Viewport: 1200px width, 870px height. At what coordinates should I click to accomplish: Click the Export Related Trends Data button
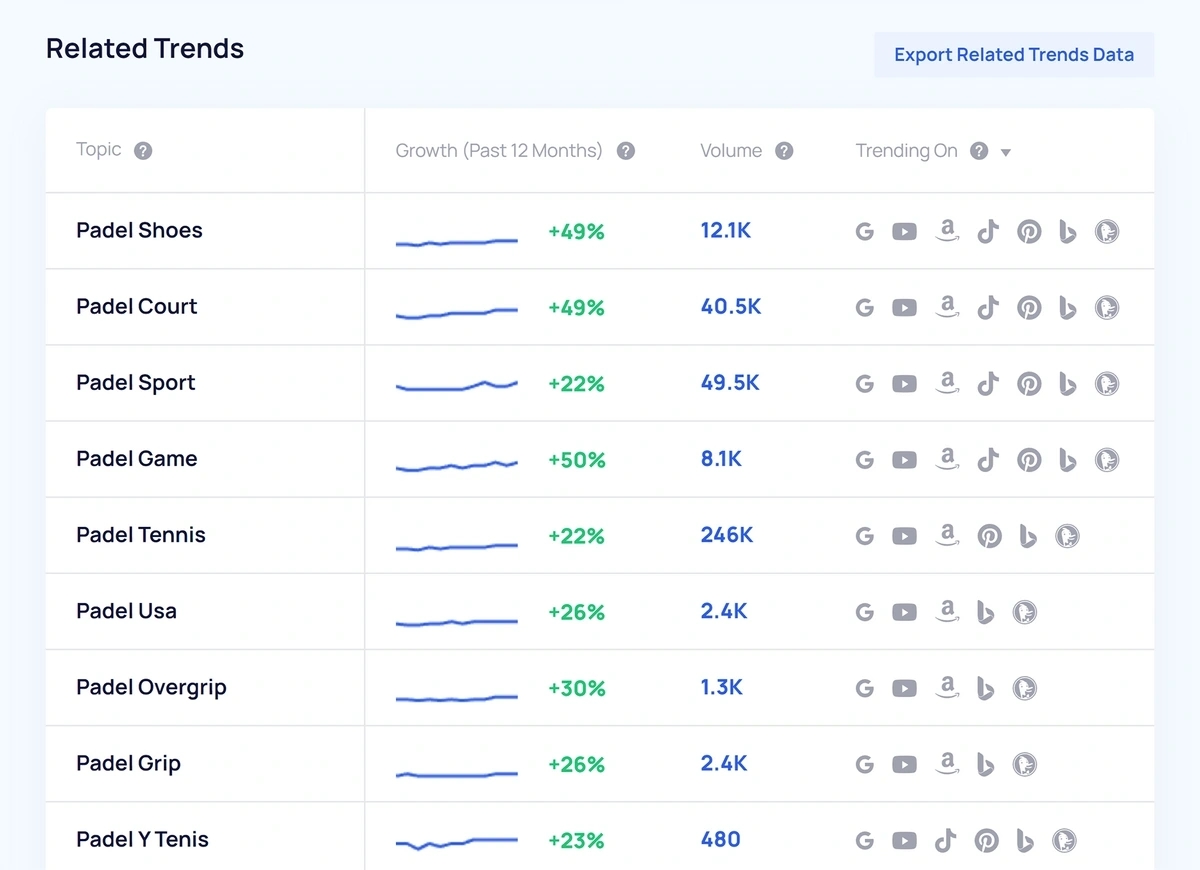1013,55
